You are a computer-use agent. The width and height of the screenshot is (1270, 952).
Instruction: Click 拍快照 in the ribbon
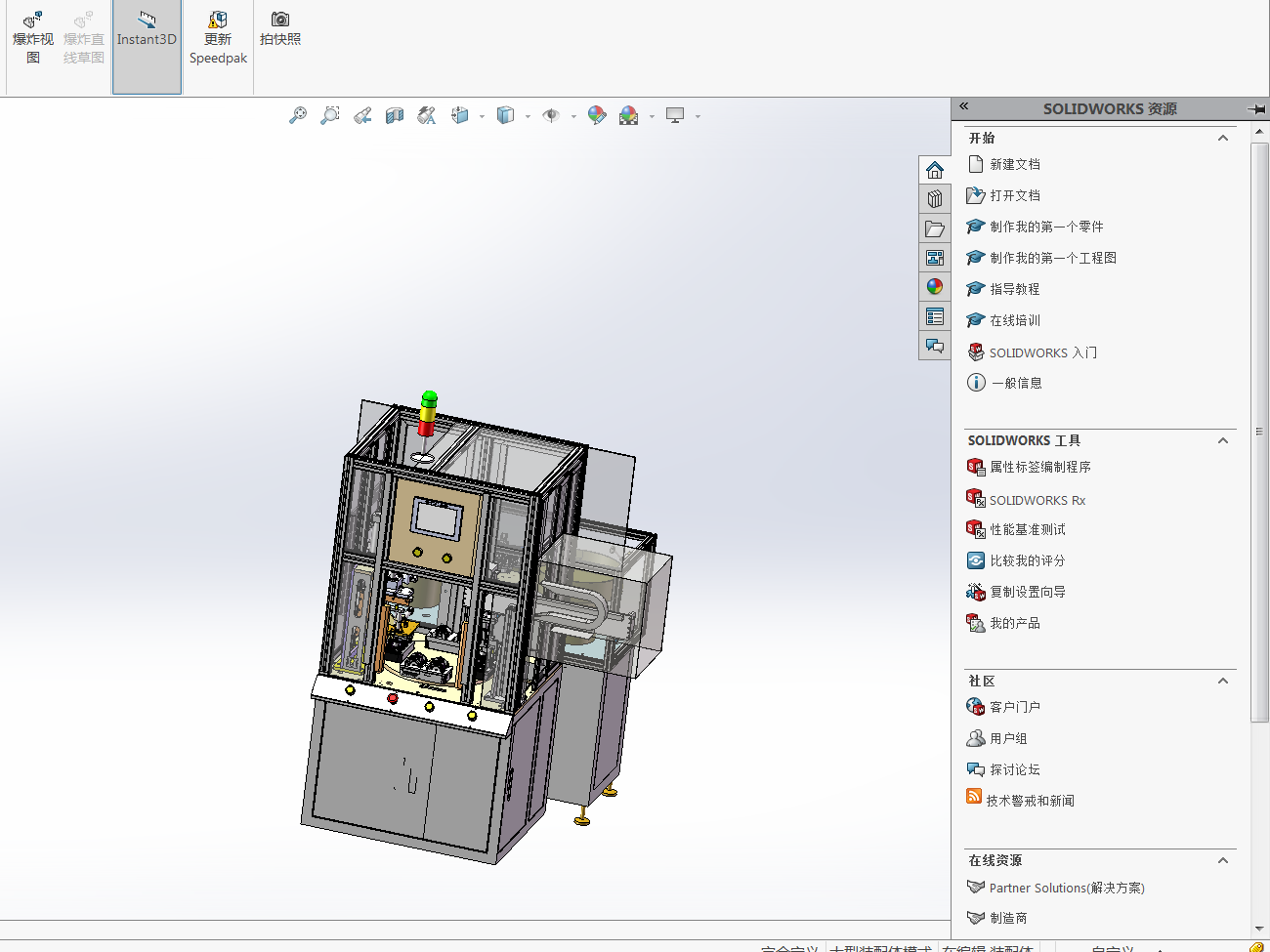pos(280,29)
